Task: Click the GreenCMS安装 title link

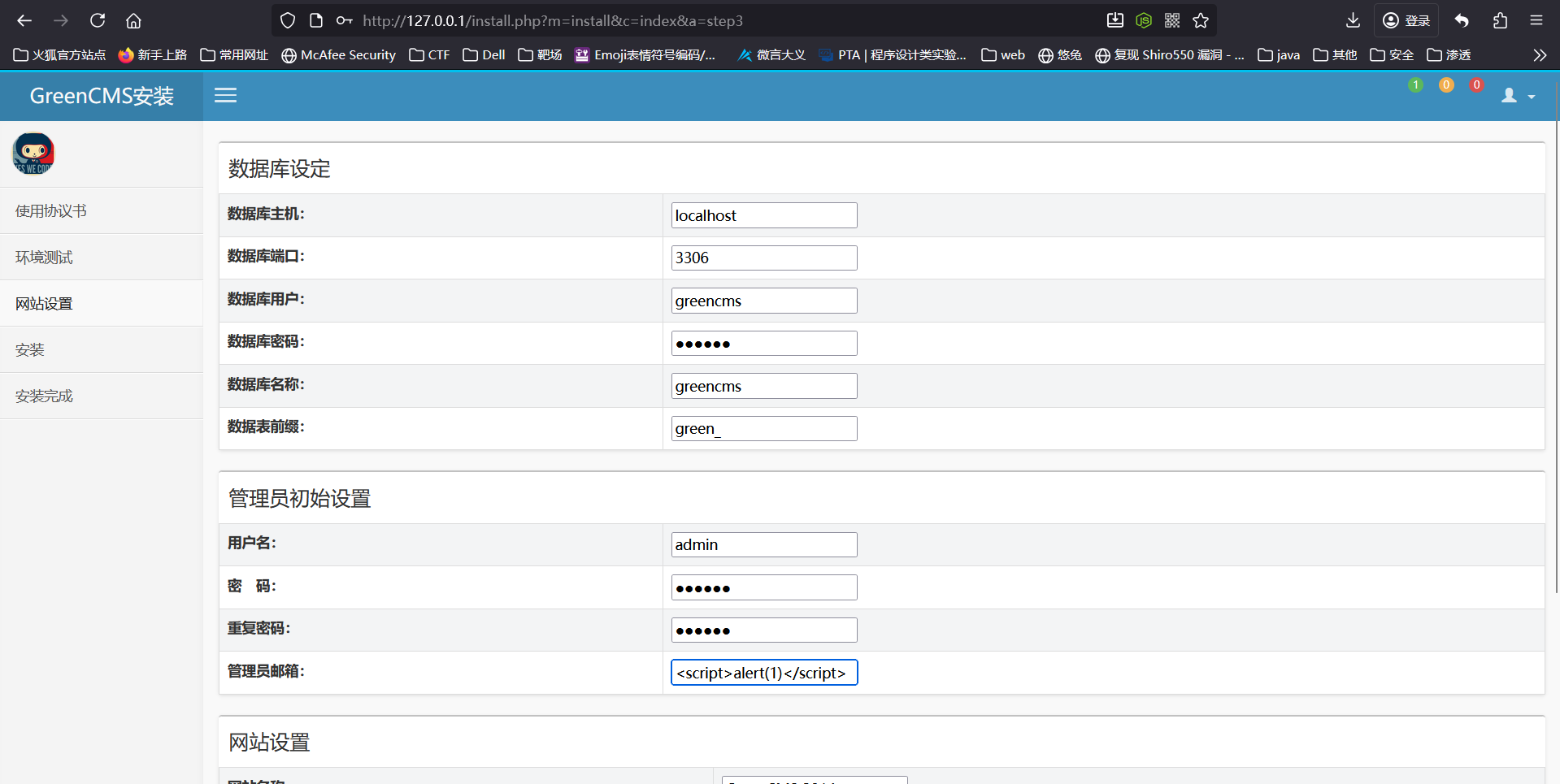Action: click(x=102, y=96)
